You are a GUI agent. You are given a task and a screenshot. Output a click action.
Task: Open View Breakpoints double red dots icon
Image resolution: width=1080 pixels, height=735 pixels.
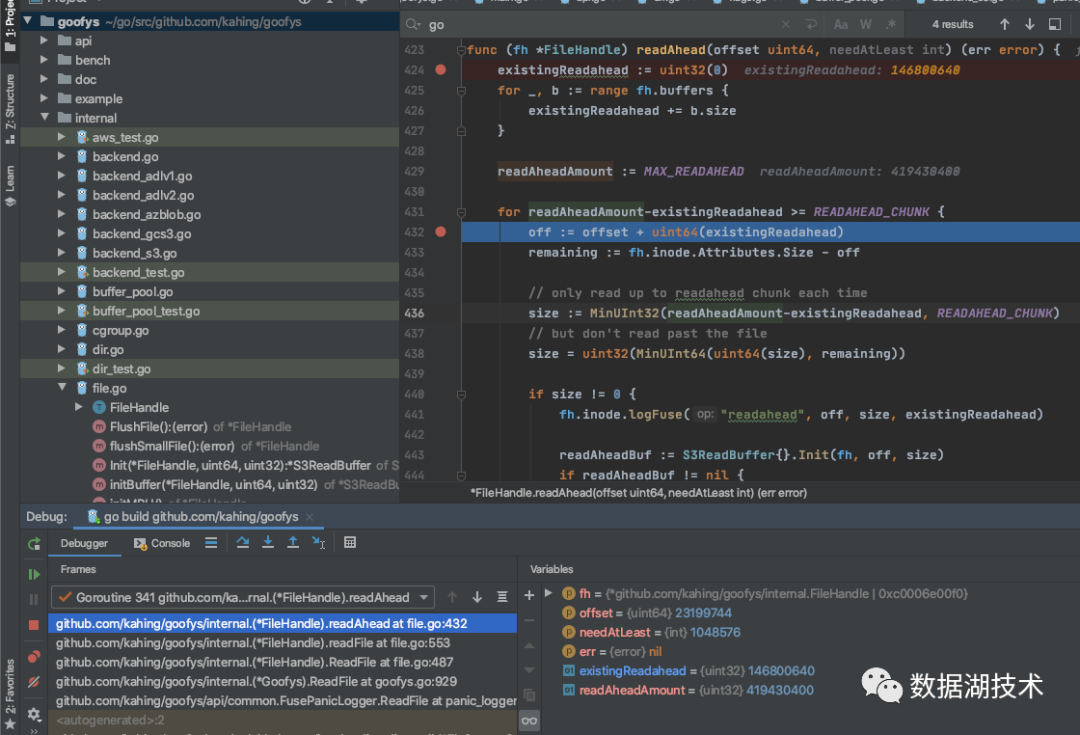(34, 657)
